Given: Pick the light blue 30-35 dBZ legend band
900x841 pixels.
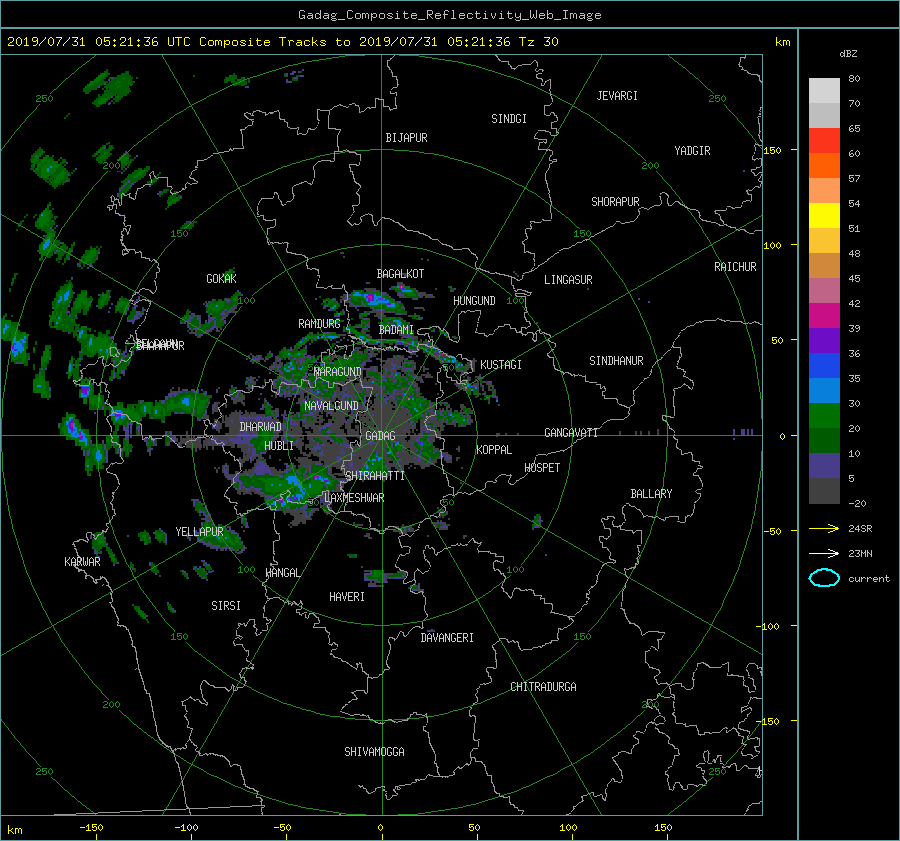Looking at the screenshot, I should 824,391.
